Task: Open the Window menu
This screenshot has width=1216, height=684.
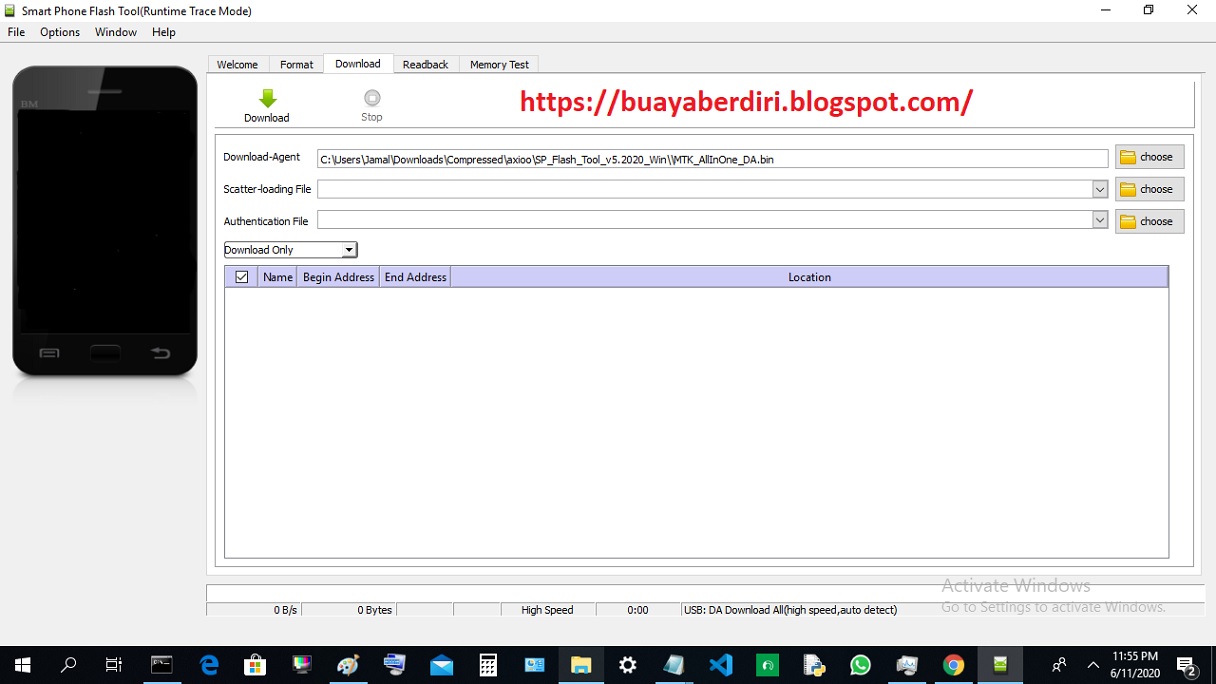Action: tap(115, 32)
